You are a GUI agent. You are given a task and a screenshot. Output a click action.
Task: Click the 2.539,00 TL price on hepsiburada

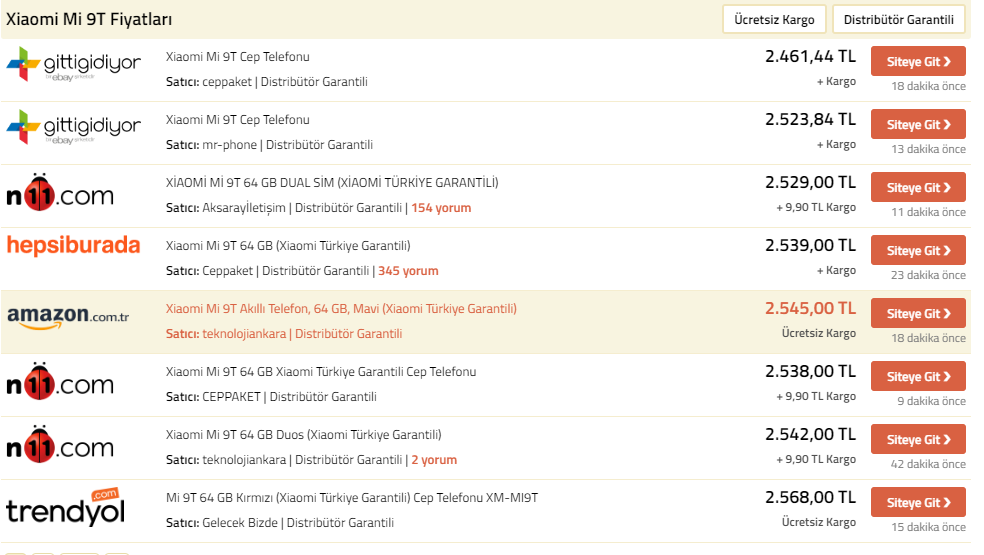pyautogui.click(x=810, y=245)
